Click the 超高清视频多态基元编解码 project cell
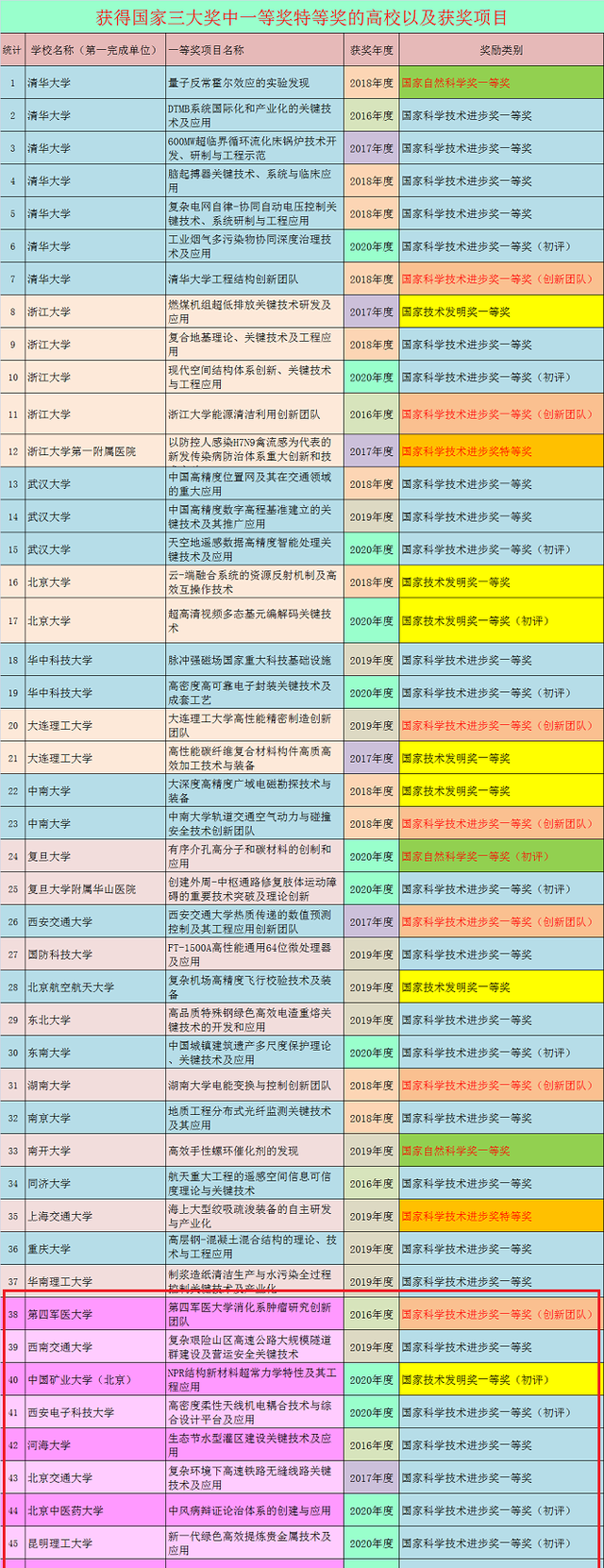Image resolution: width=604 pixels, height=1568 pixels. click(255, 621)
